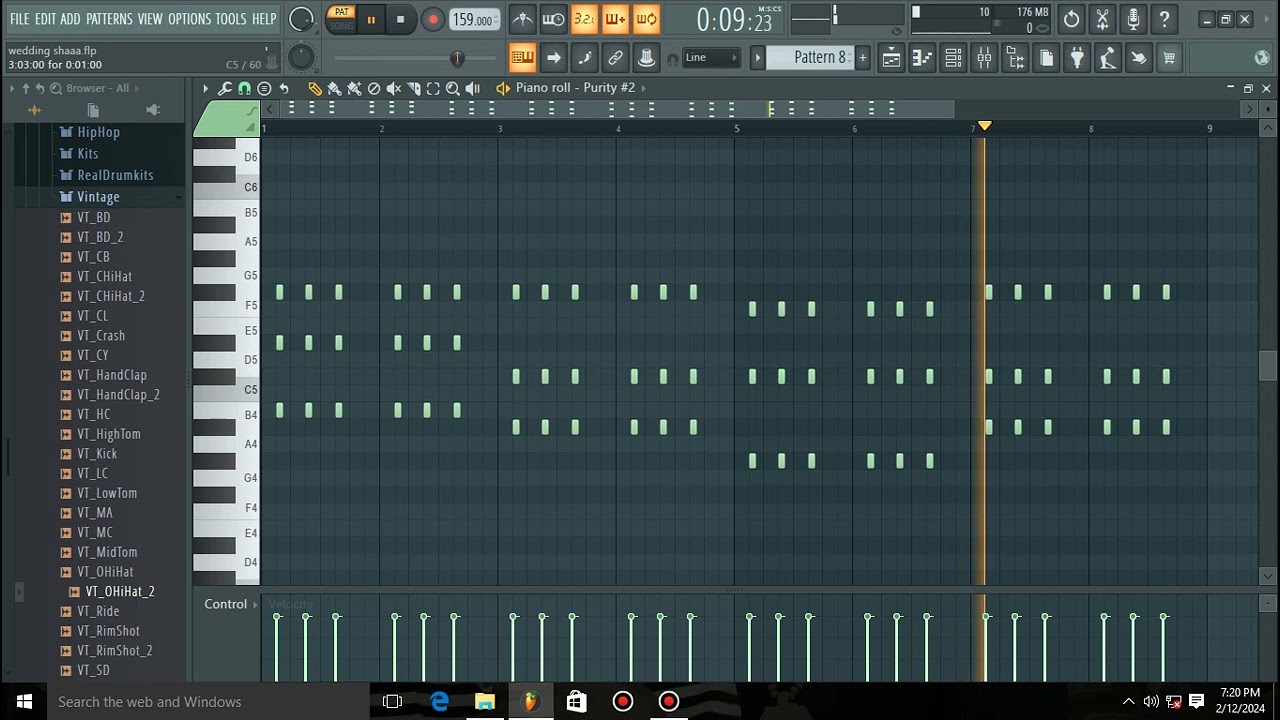Toggle the overdub/blend recording button
1280x720 pixels.
(x=615, y=19)
